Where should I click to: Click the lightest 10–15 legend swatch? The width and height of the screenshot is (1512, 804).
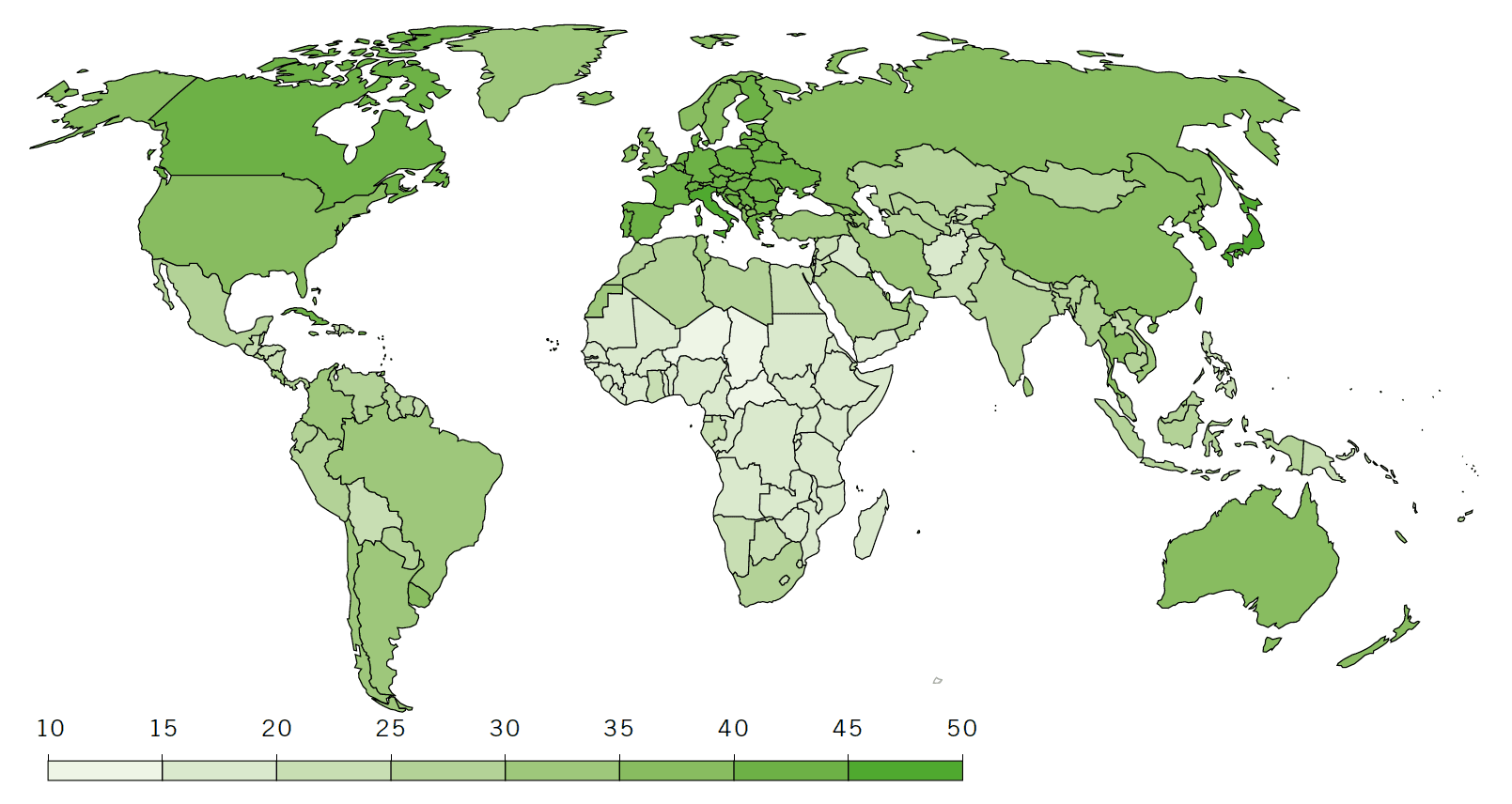105,770
